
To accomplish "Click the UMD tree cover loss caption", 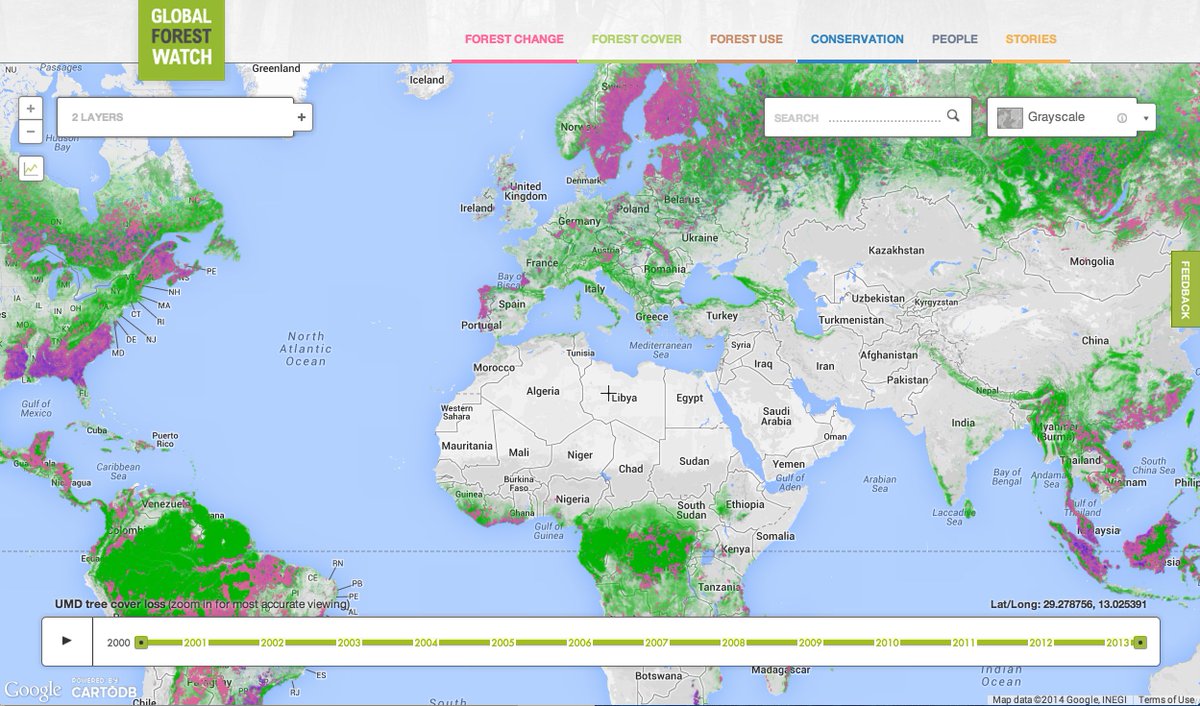I will (x=203, y=604).
